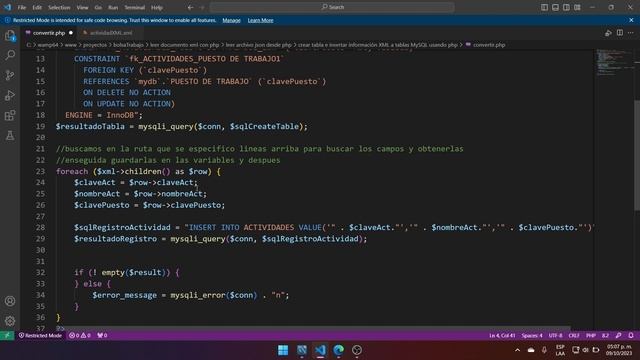Click the VS Code taskbar icon
The width and height of the screenshot is (640, 360).
tap(320, 350)
